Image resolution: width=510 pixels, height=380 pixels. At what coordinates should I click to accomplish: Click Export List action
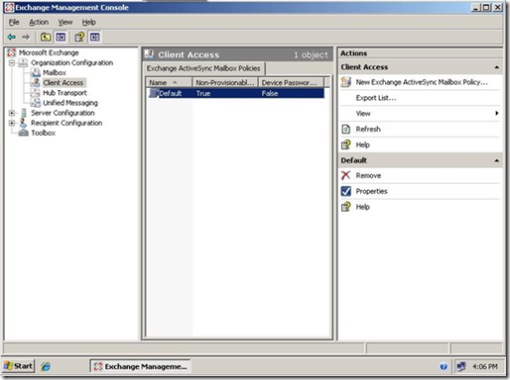[376, 98]
